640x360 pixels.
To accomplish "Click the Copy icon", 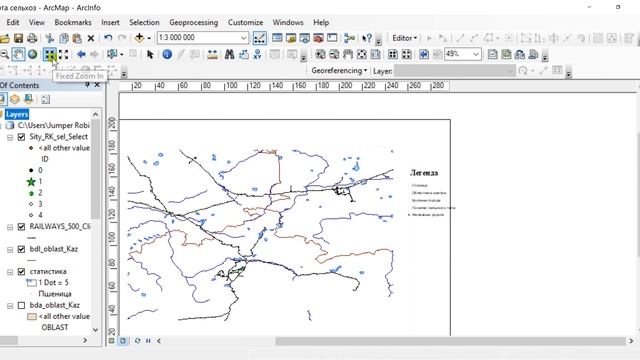I will [x=64, y=38].
